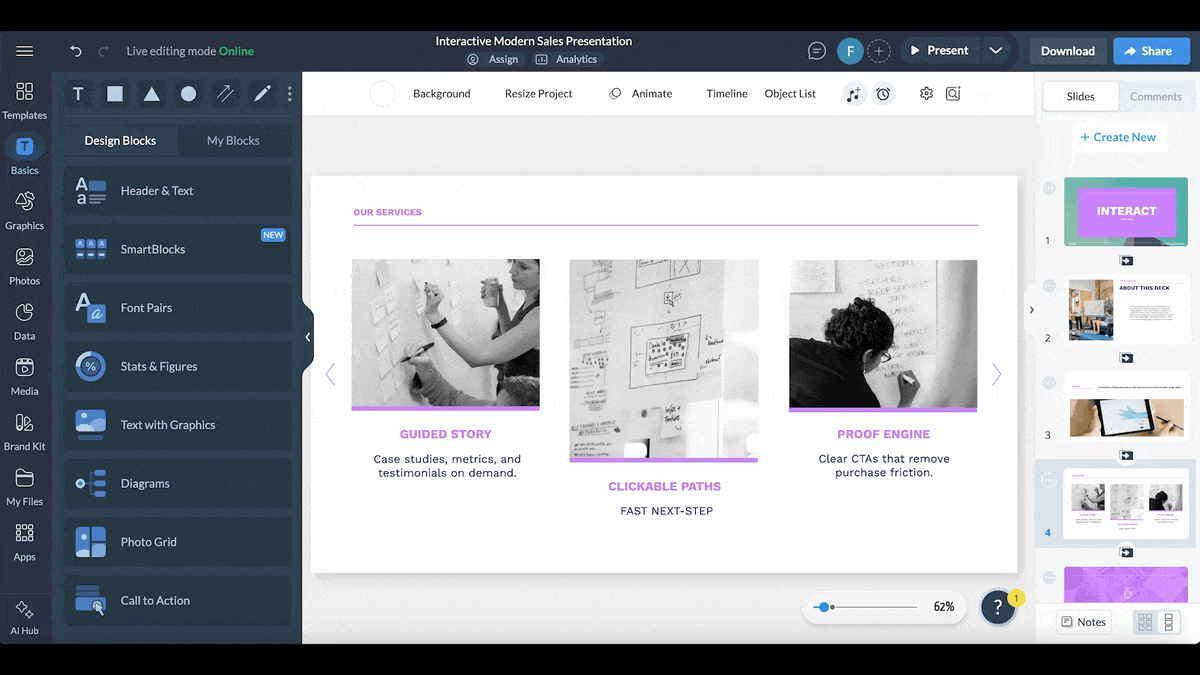Viewport: 1200px width, 675px height.
Task: Open the Apps sidebar panel
Action: (x=24, y=542)
